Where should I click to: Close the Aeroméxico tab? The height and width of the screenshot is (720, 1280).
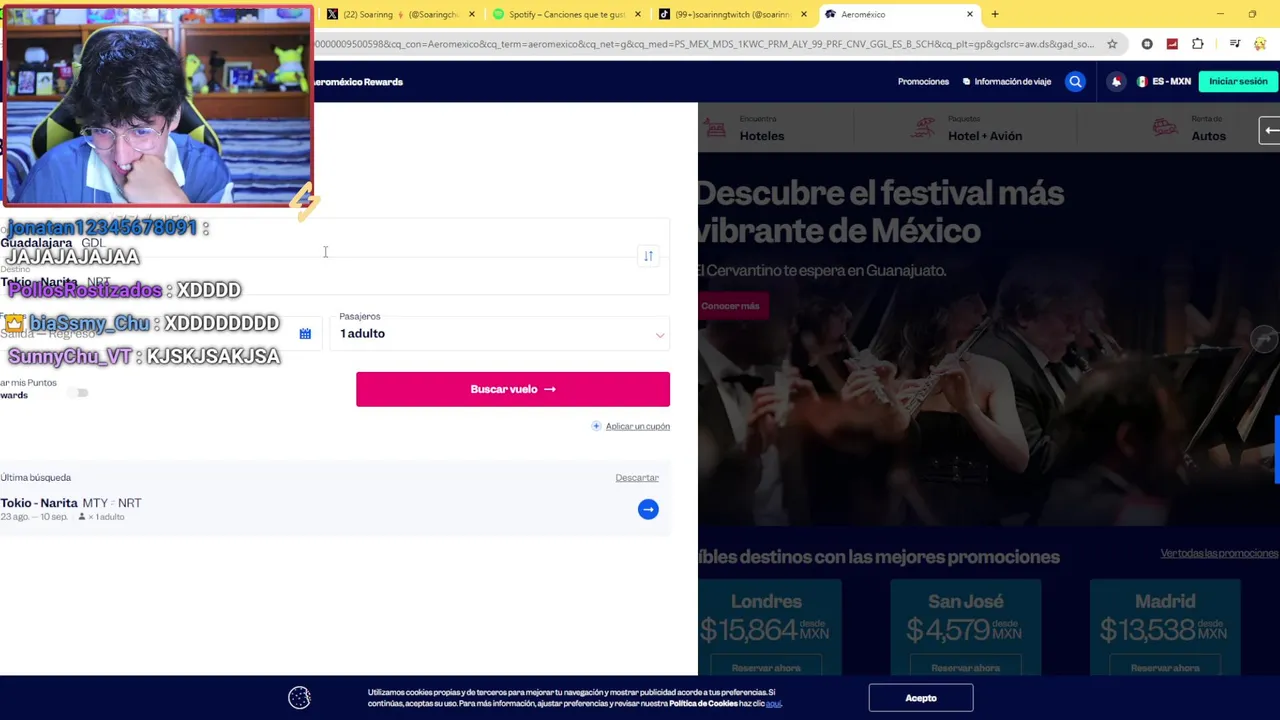pos(969,14)
